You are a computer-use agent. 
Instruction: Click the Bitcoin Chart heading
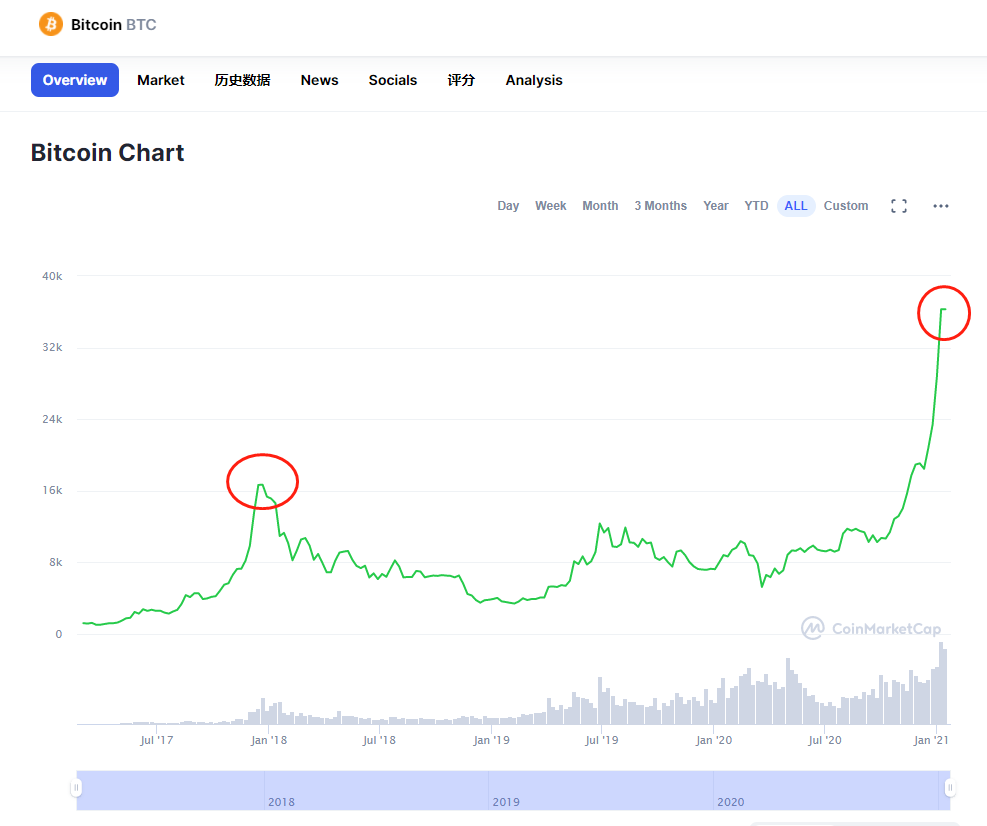coord(108,153)
